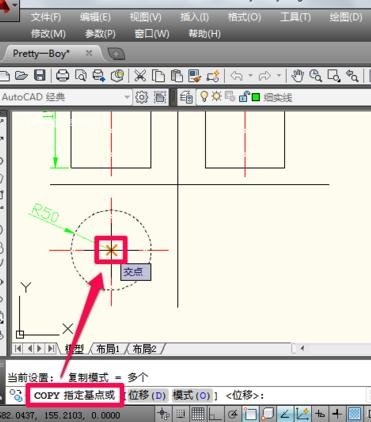Open the 窗口(W) menu
Image resolution: width=371 pixels, height=422 pixels.
152,34
